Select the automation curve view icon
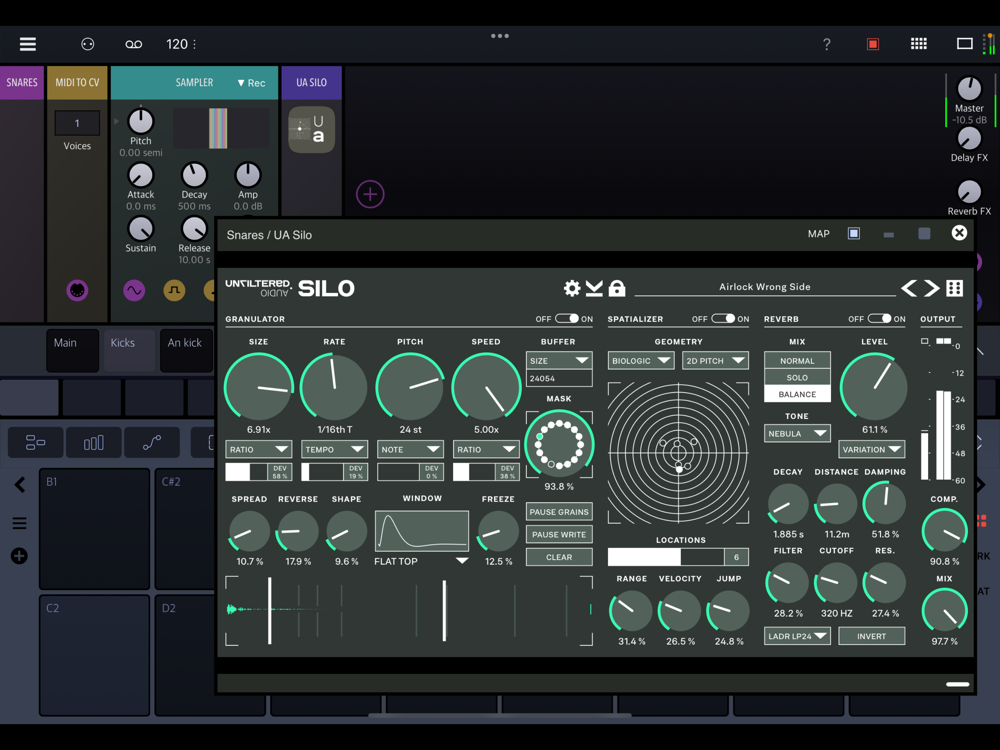Screen dimensions: 1000x750 point(152,443)
